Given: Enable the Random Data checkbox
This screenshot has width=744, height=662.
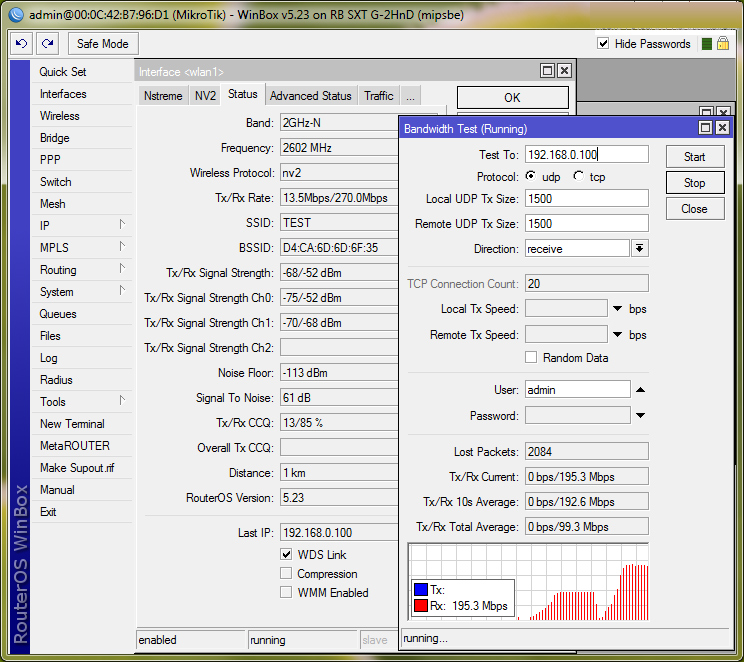Looking at the screenshot, I should click(x=531, y=357).
